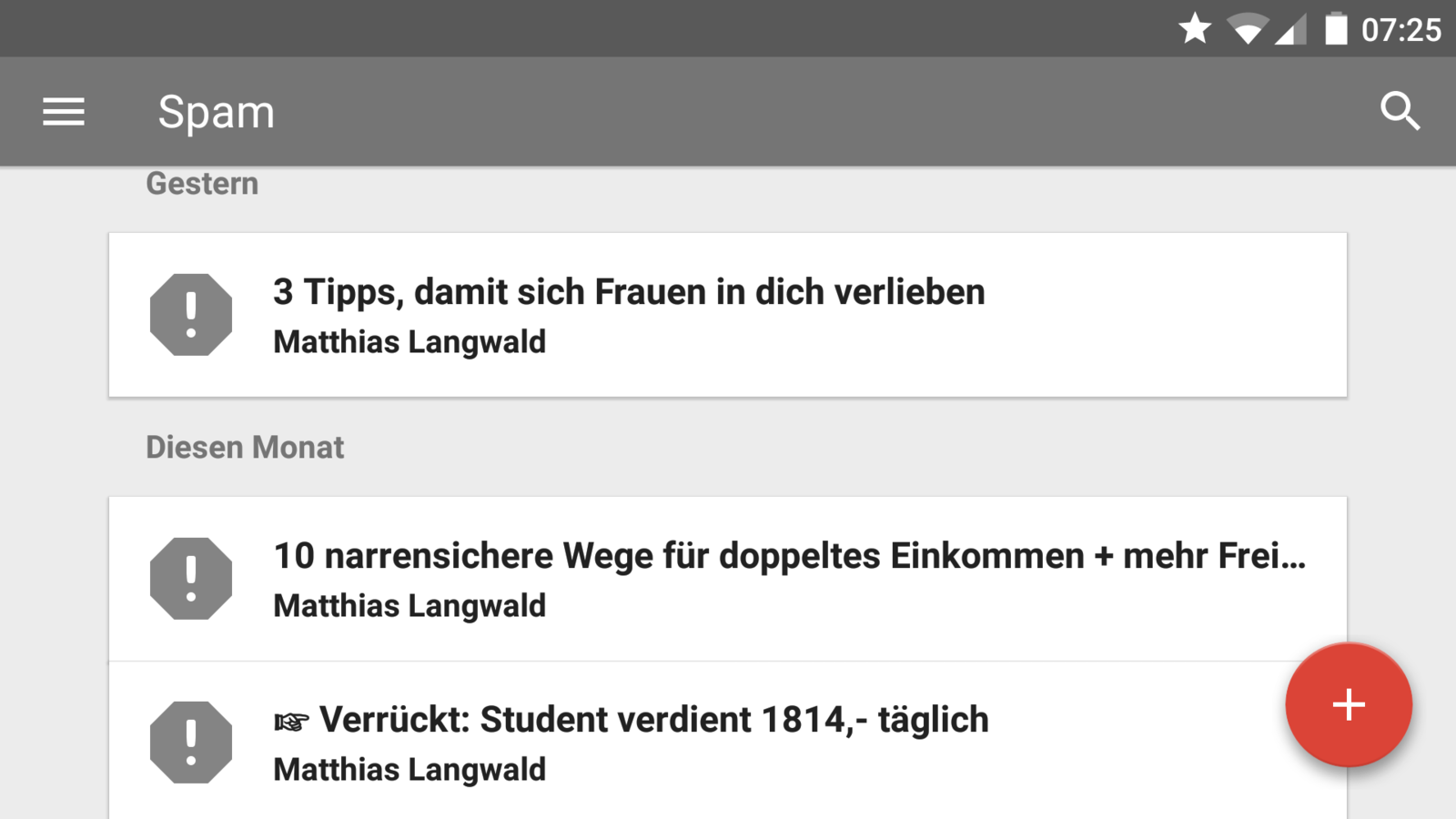Tap the star icon in status bar

(1195, 29)
